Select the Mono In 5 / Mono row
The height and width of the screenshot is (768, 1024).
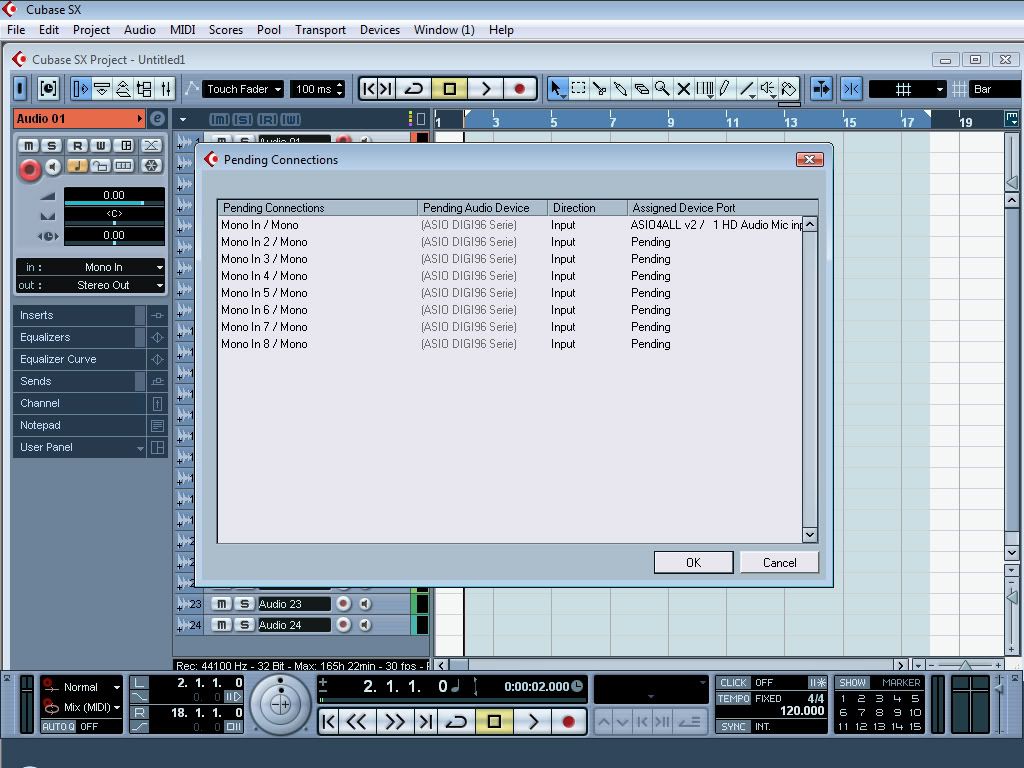coord(509,293)
